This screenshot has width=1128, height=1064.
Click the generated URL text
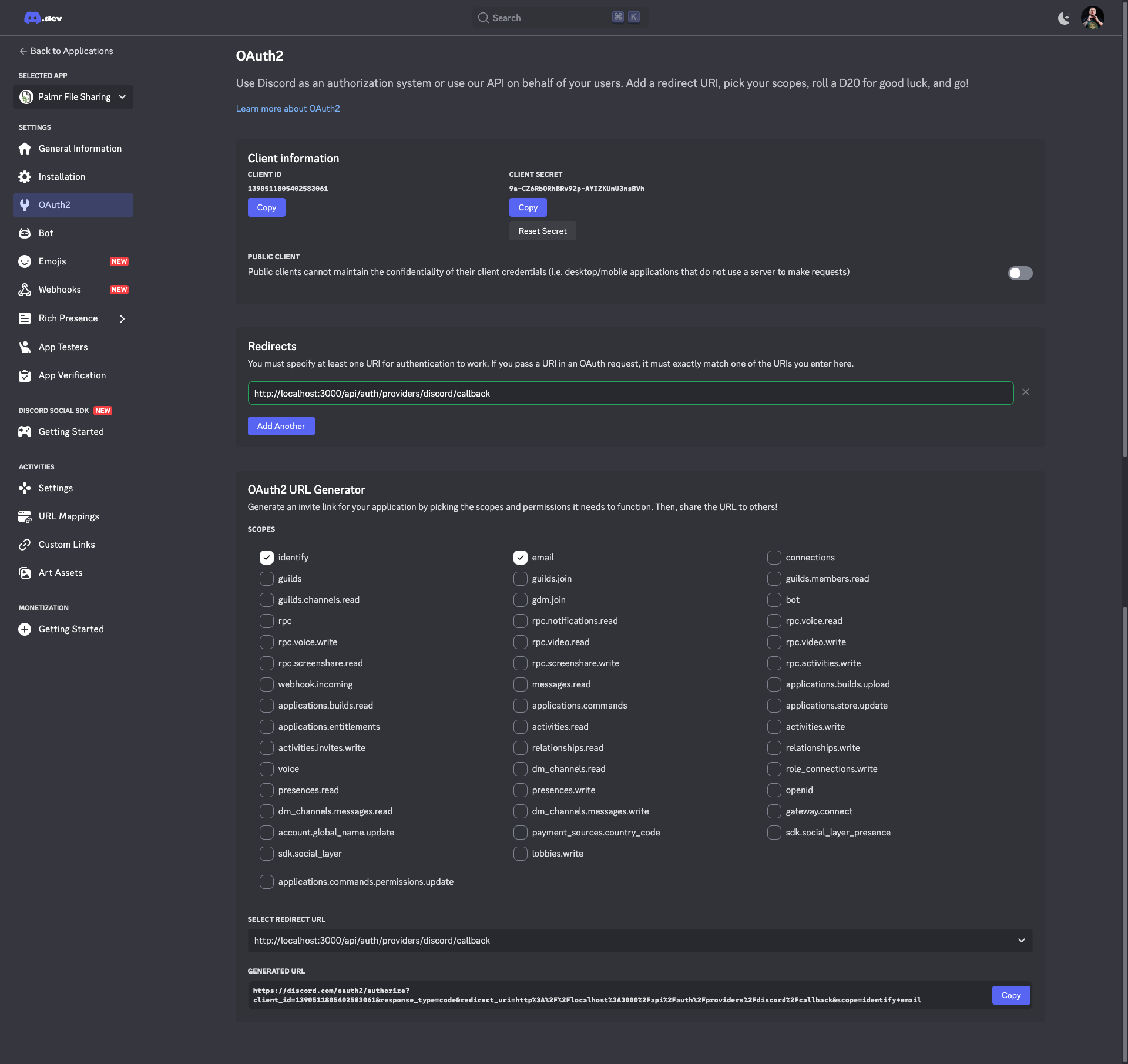(x=587, y=995)
